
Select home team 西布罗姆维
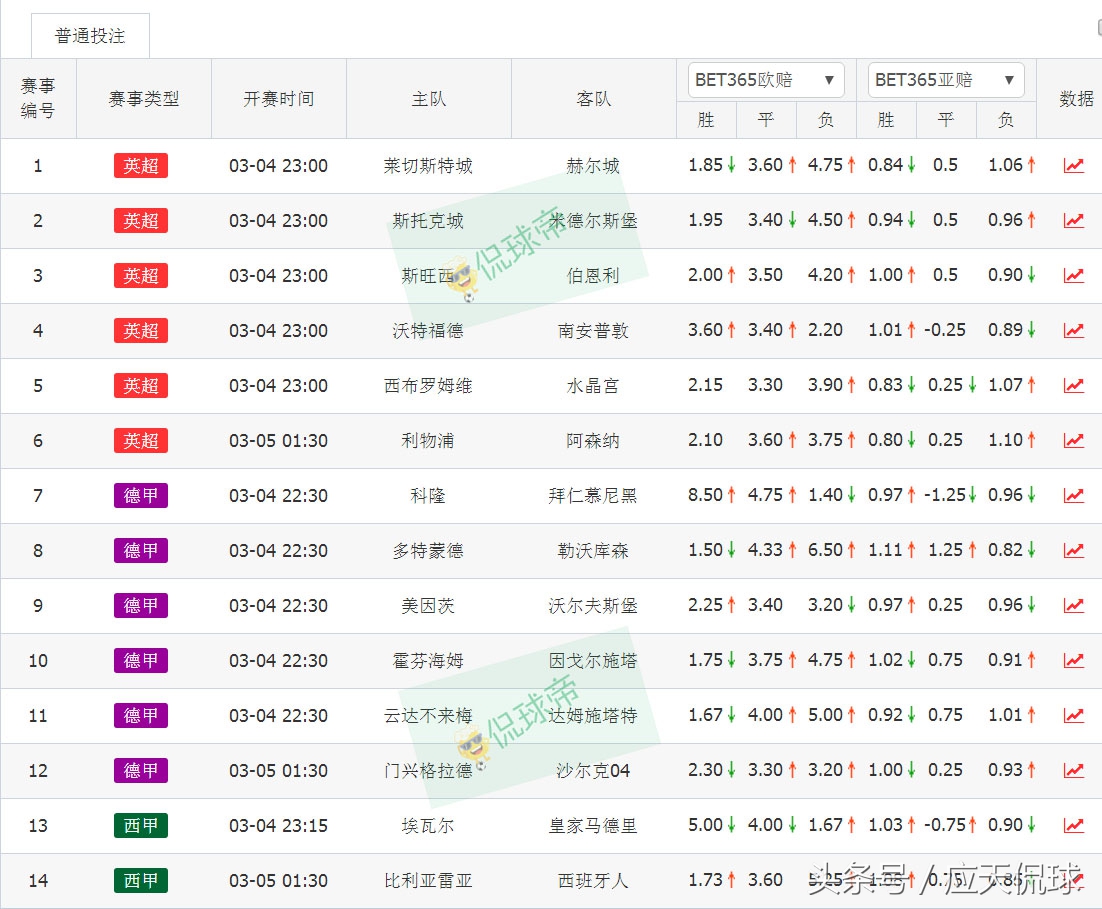(428, 385)
